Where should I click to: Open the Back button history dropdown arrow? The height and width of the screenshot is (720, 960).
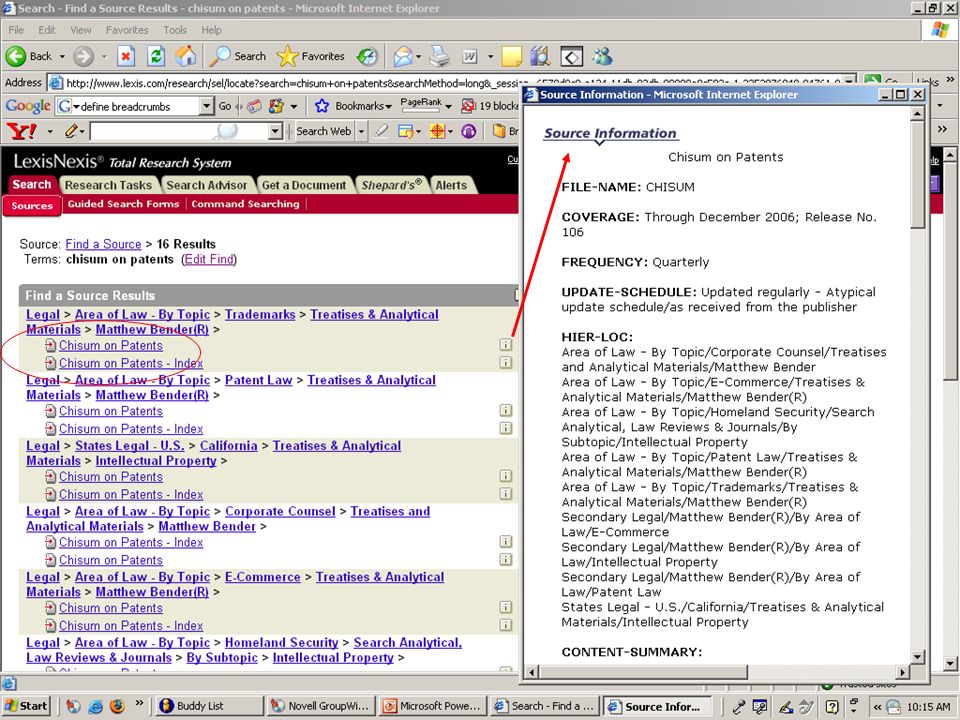pos(62,56)
